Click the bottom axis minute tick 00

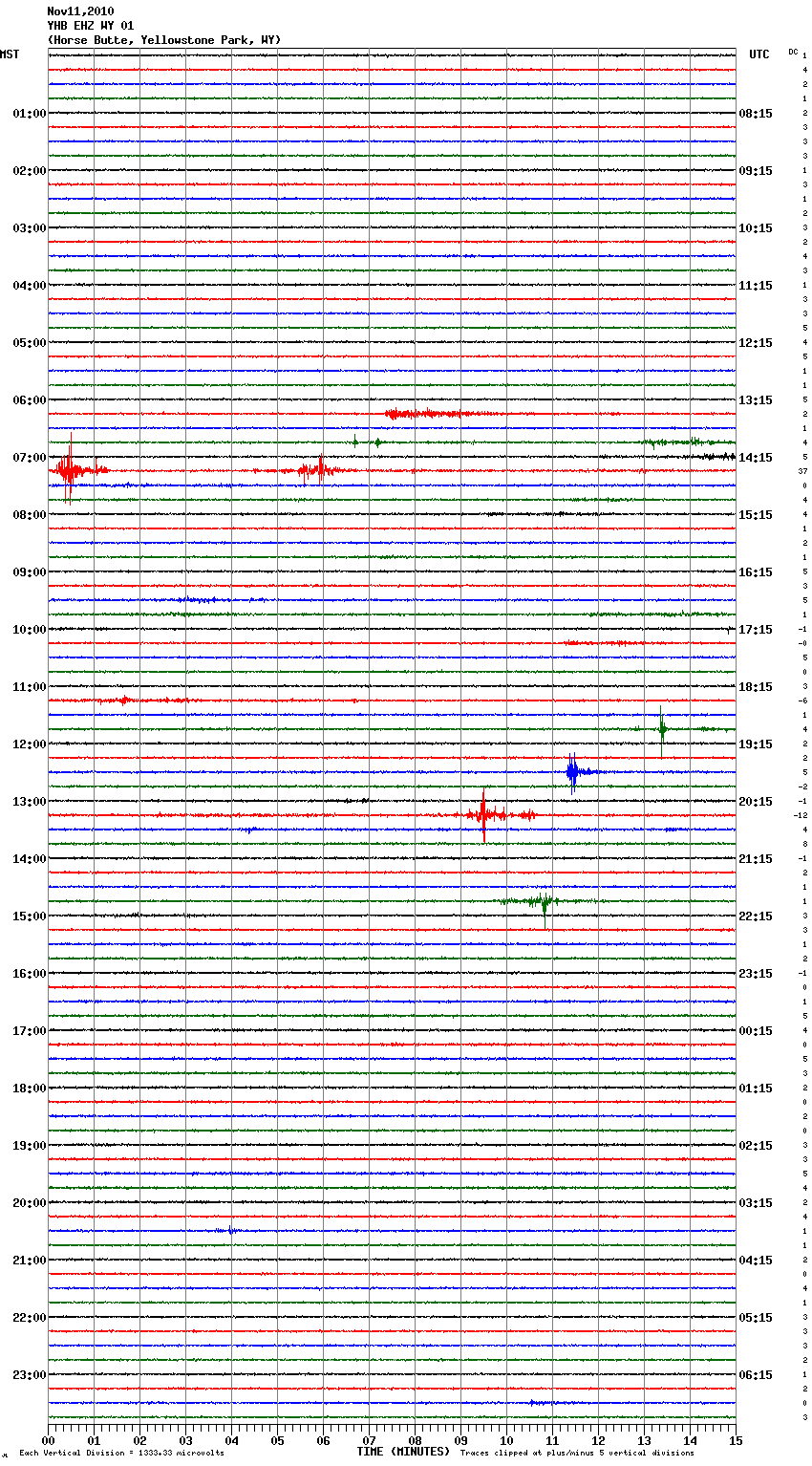click(48, 1440)
